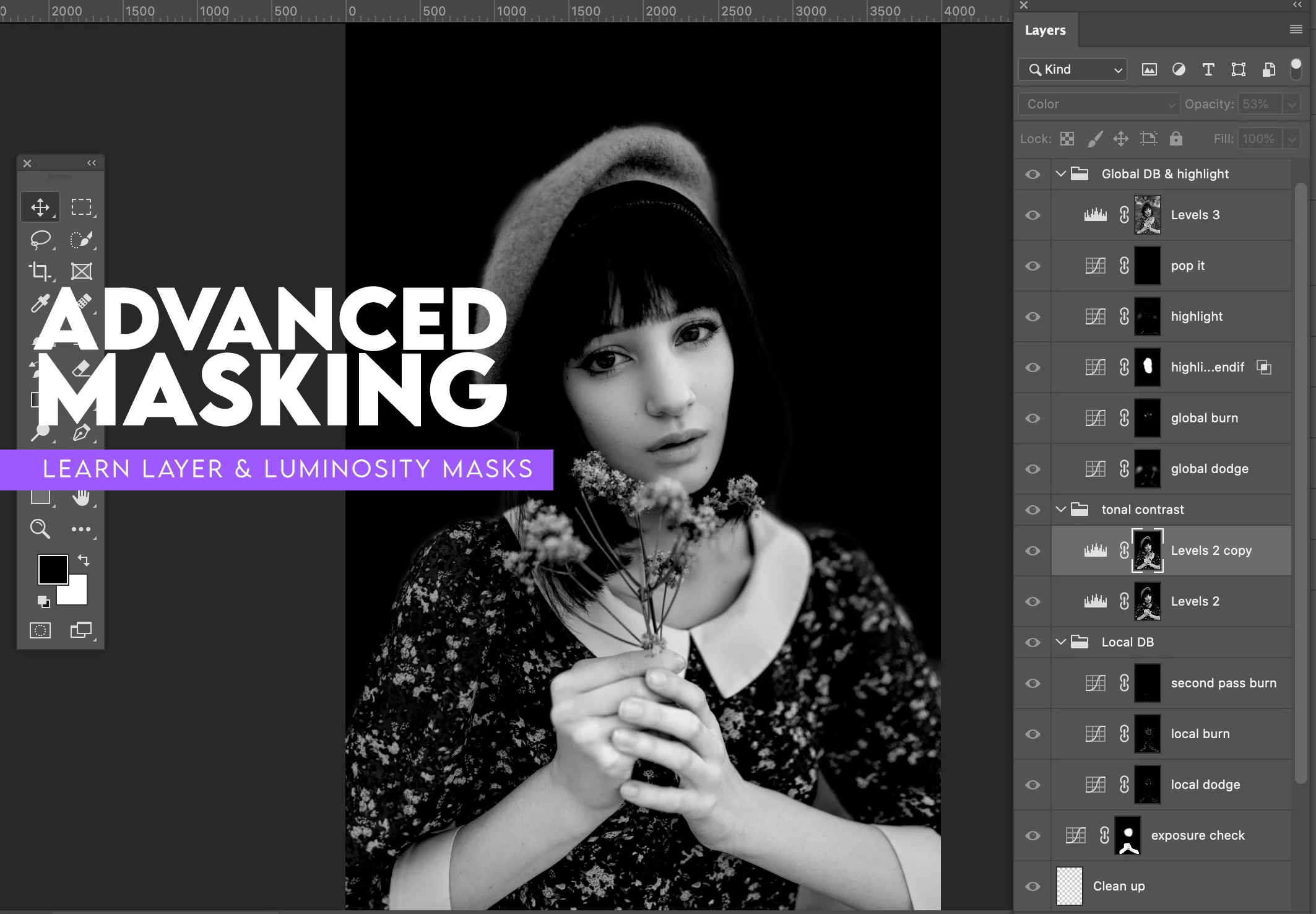This screenshot has height=914, width=1316.
Task: Open the Layers panel tab
Action: pos(1045,30)
